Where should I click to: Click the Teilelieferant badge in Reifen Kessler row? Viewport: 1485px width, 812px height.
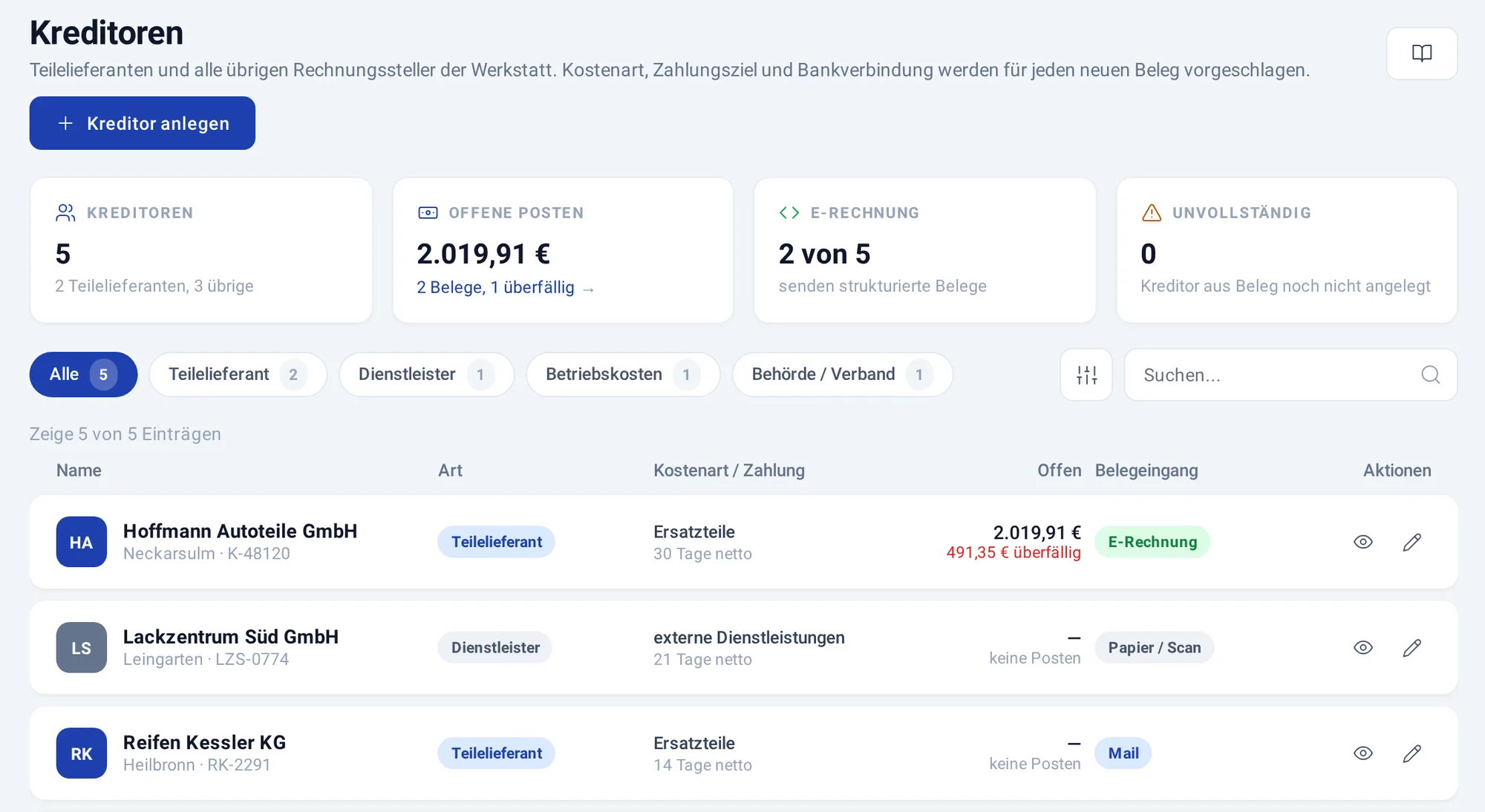pos(496,753)
